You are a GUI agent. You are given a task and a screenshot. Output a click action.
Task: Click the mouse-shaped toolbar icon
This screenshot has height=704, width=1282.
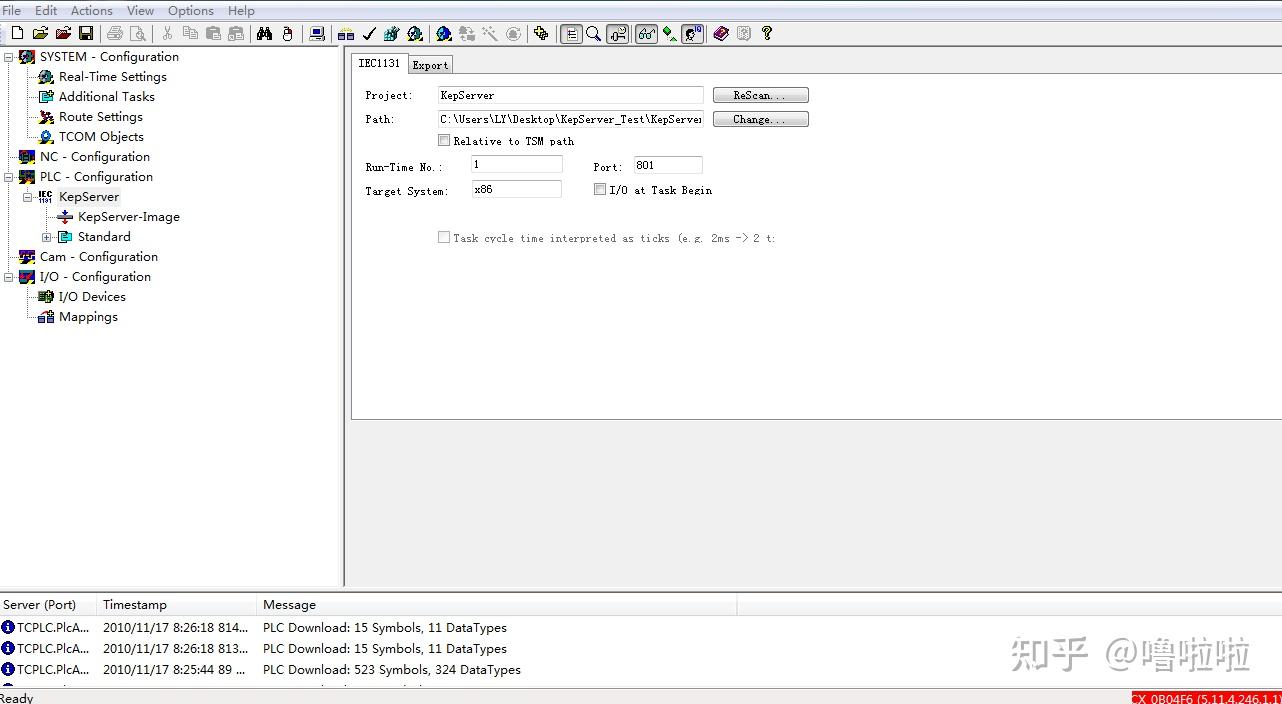[x=288, y=33]
